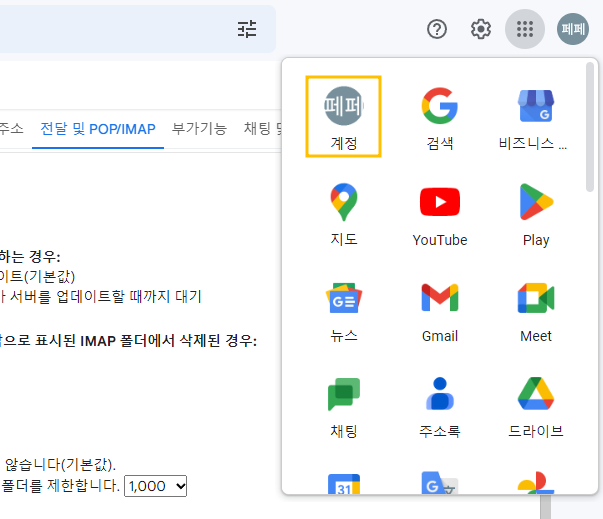Open the Settings gear icon
The image size is (603, 519).
[481, 29]
